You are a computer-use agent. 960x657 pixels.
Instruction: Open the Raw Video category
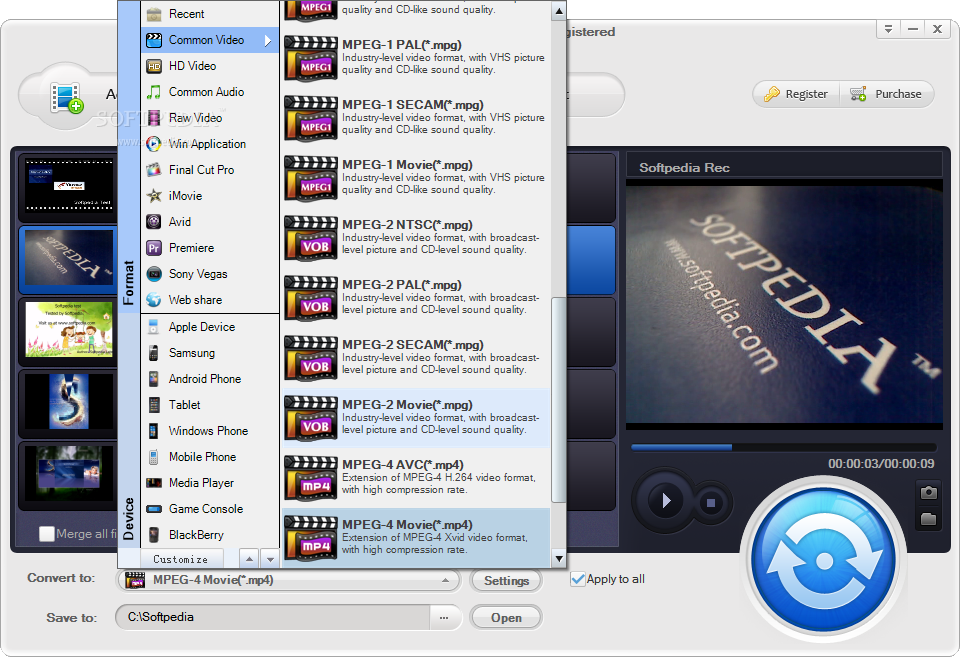[210, 118]
